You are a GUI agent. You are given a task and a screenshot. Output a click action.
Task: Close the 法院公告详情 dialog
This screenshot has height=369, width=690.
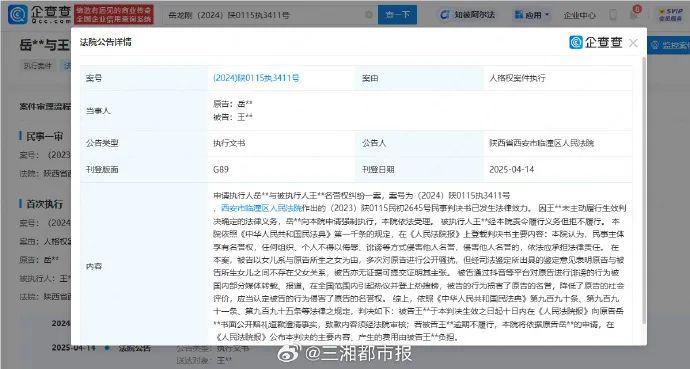pos(633,43)
